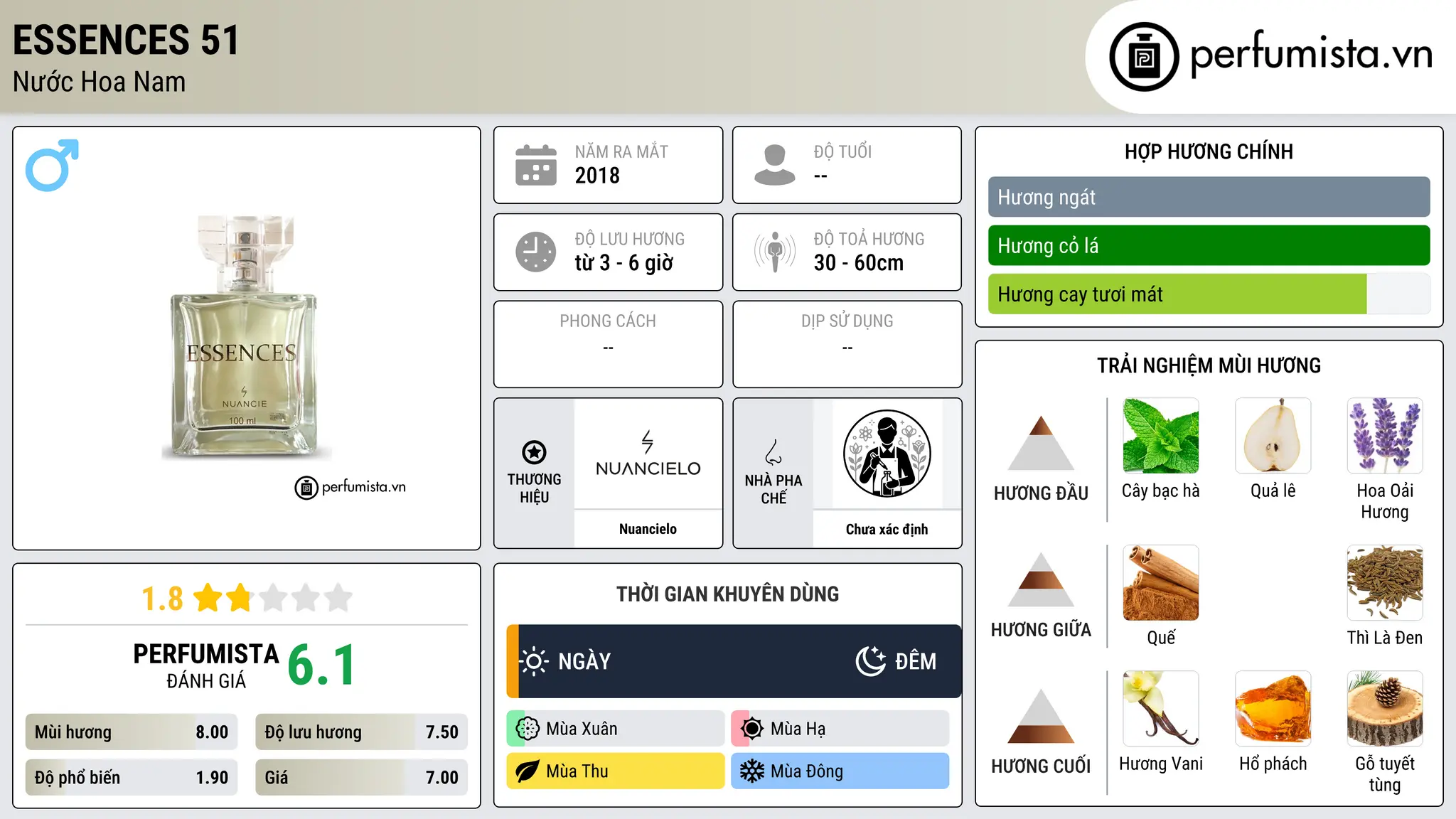Click the perfumista.vn perfume bottle logo icon

(x=1144, y=57)
